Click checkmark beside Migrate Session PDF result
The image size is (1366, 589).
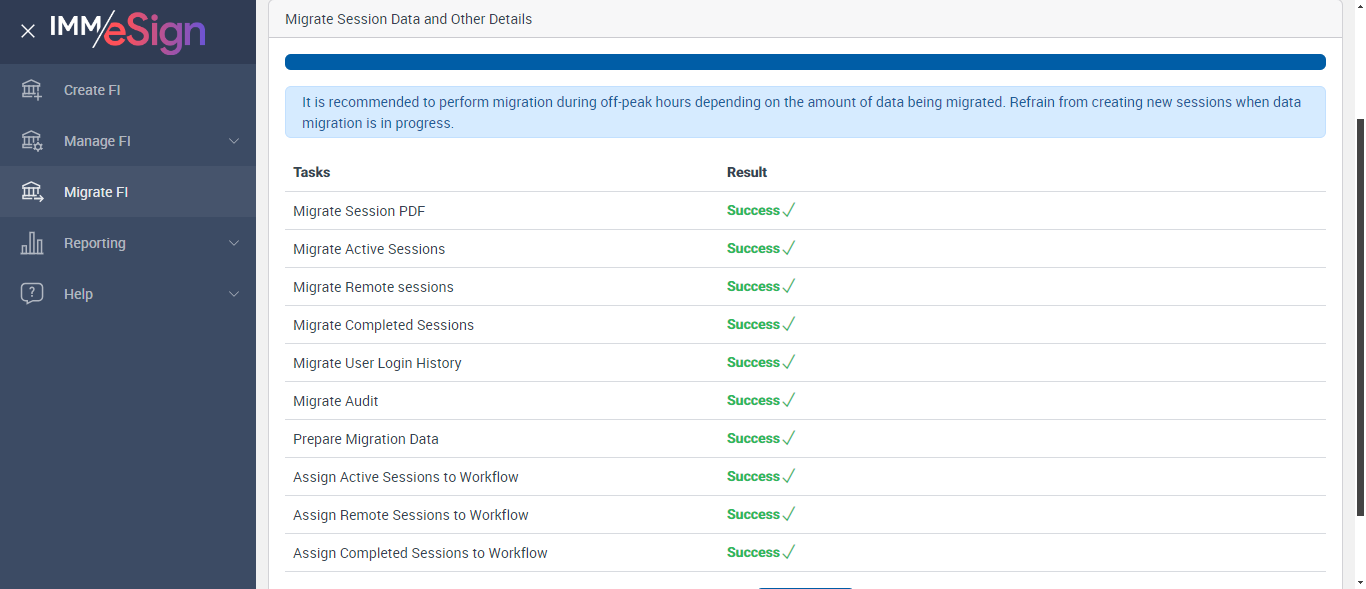pyautogui.click(x=789, y=210)
